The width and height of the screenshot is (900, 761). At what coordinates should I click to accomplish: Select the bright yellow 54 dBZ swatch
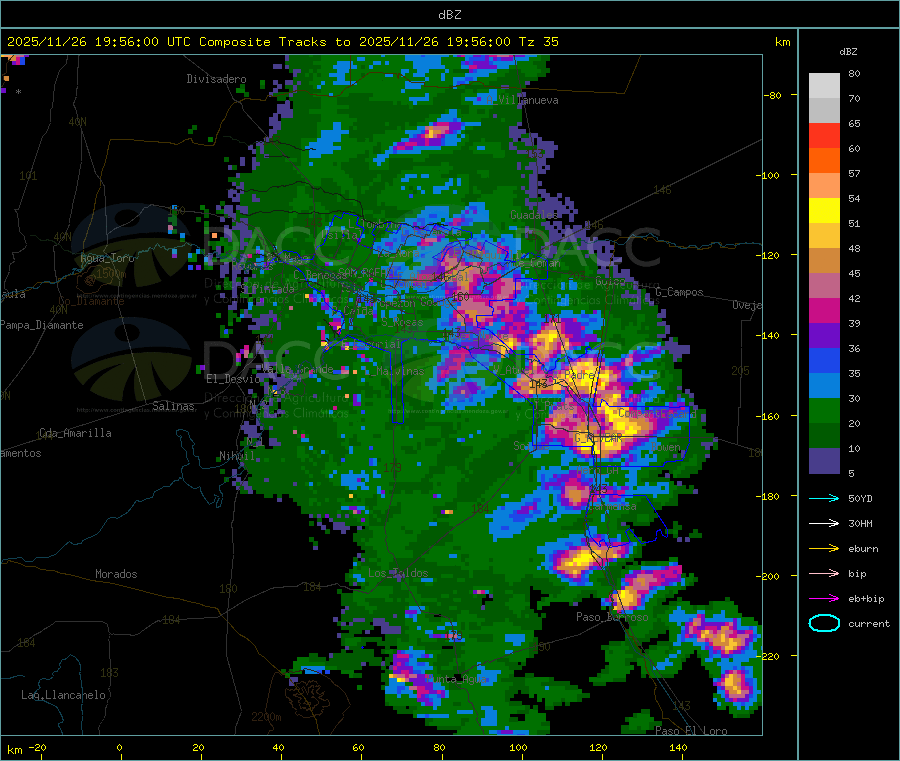coord(824,211)
